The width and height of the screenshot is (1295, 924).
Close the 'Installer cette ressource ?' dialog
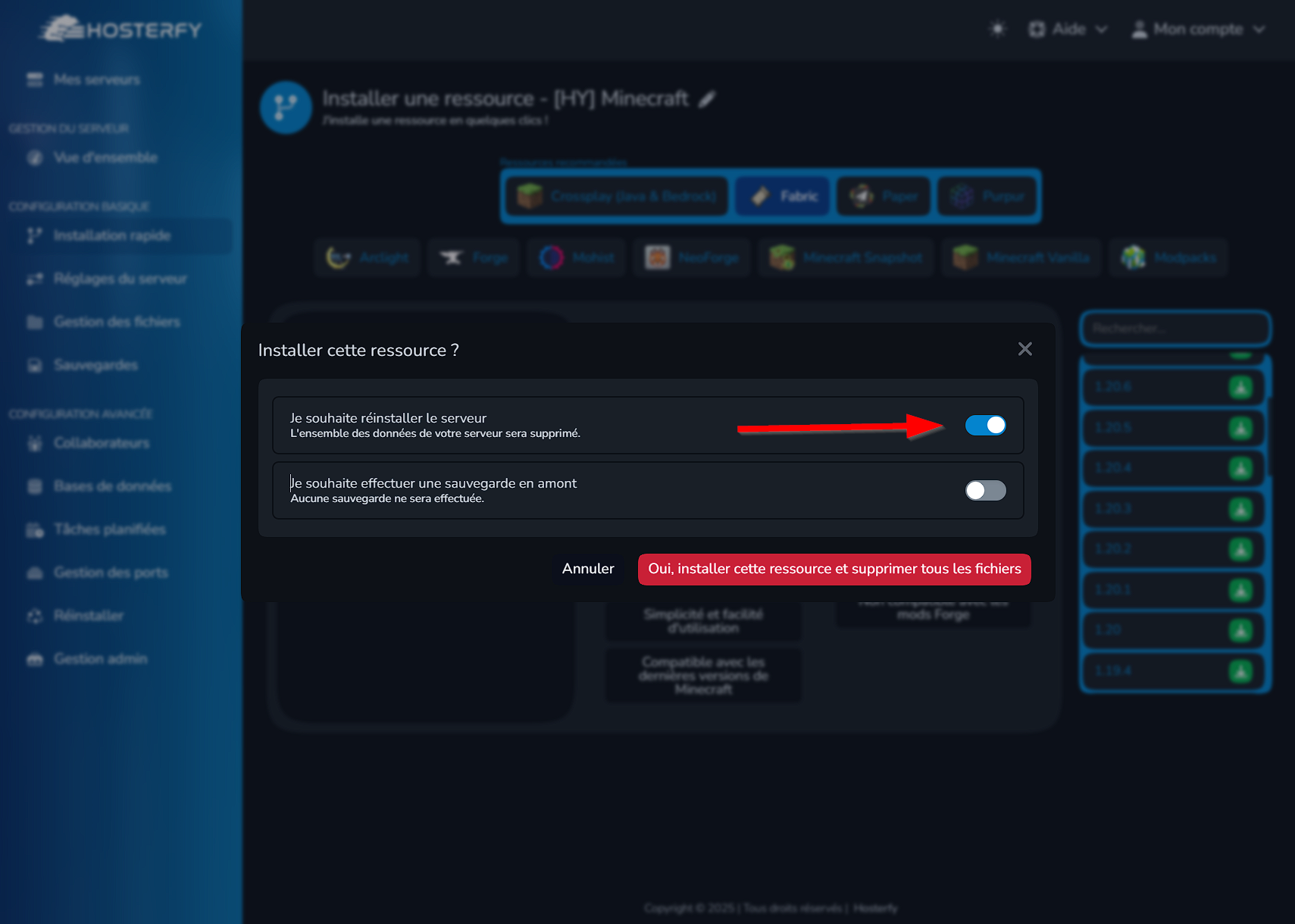pos(1024,349)
